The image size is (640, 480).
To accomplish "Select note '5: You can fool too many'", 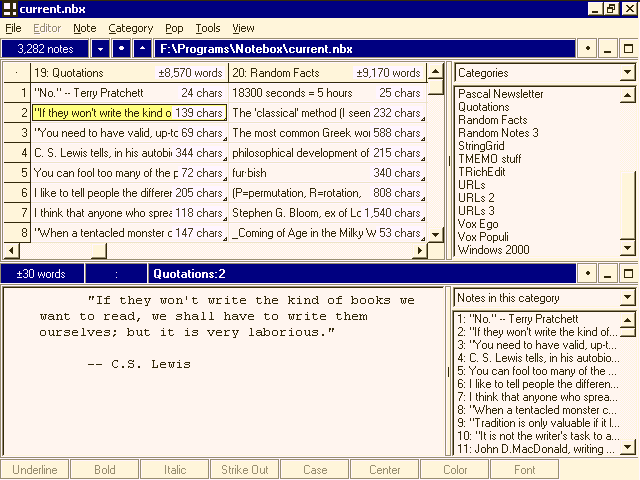I will click(537, 371).
